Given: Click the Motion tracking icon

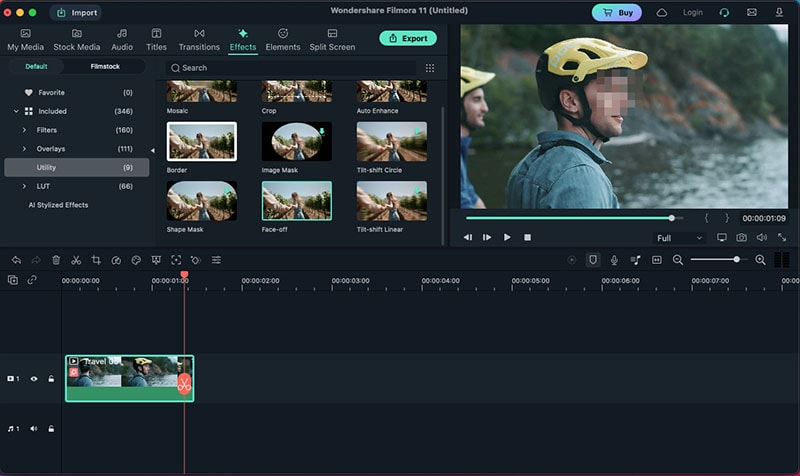Looking at the screenshot, I should tap(176, 260).
